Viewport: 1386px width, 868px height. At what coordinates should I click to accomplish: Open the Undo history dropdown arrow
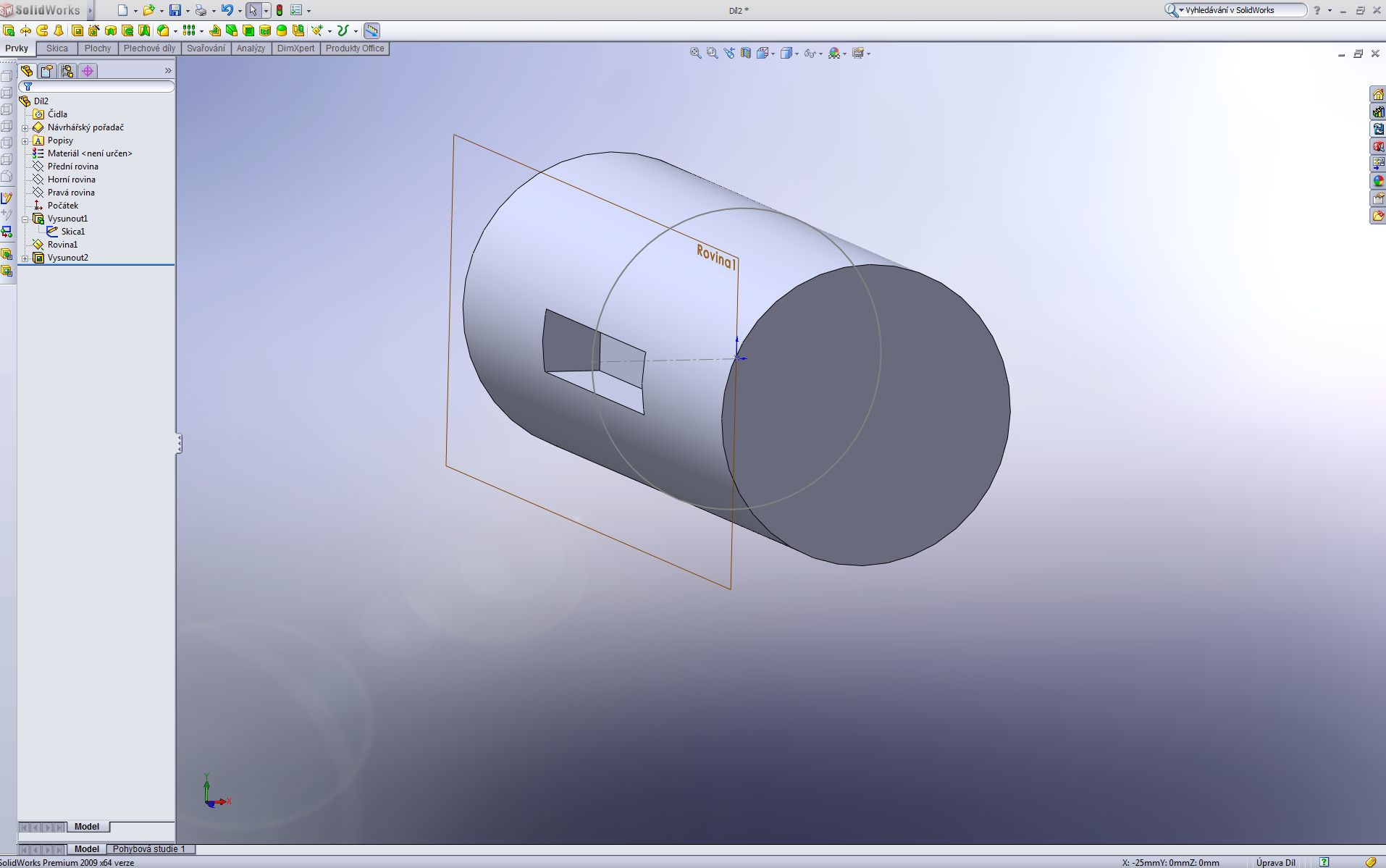click(x=240, y=11)
